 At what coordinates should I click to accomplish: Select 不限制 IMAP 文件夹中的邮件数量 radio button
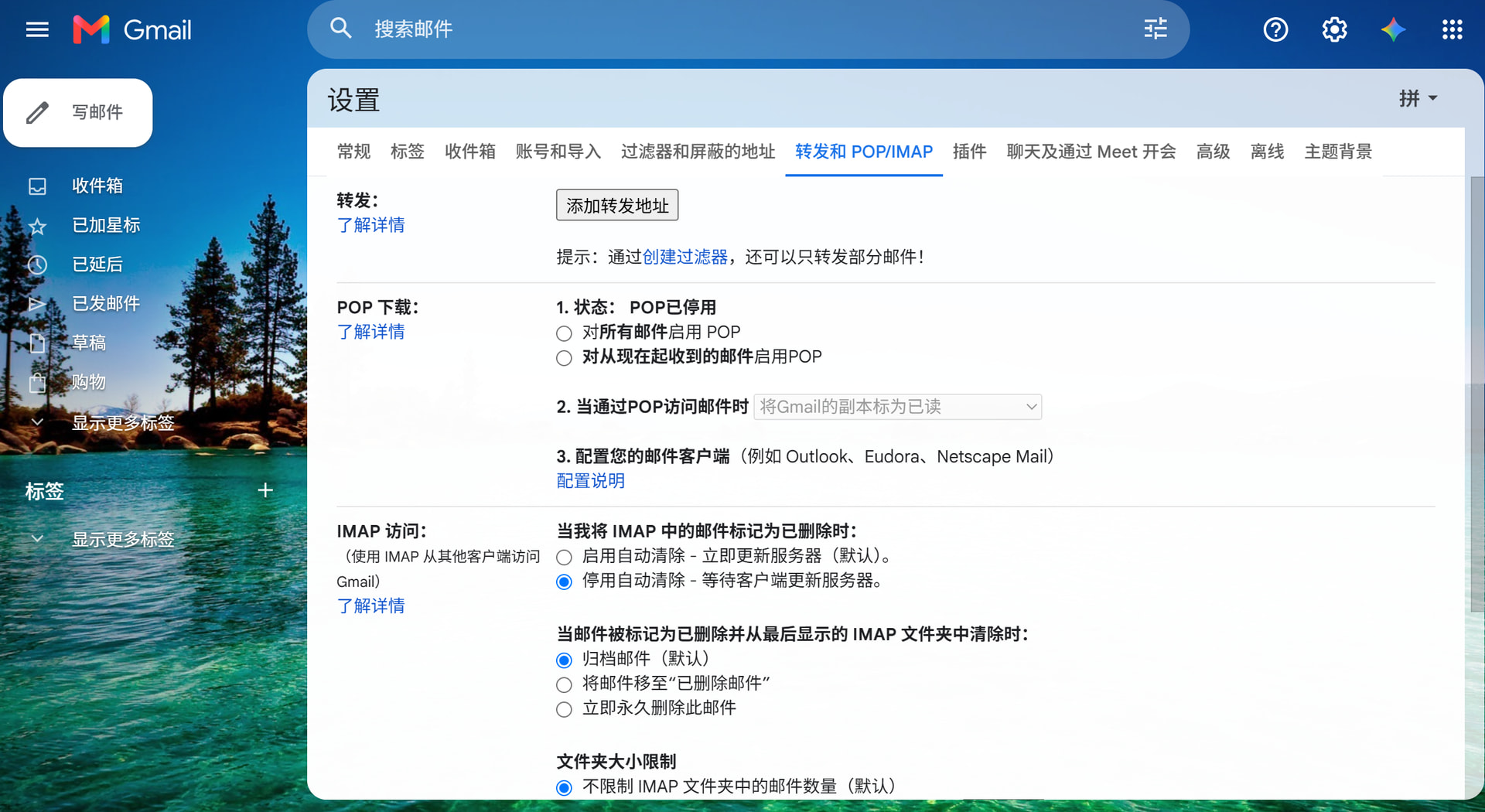coord(564,787)
